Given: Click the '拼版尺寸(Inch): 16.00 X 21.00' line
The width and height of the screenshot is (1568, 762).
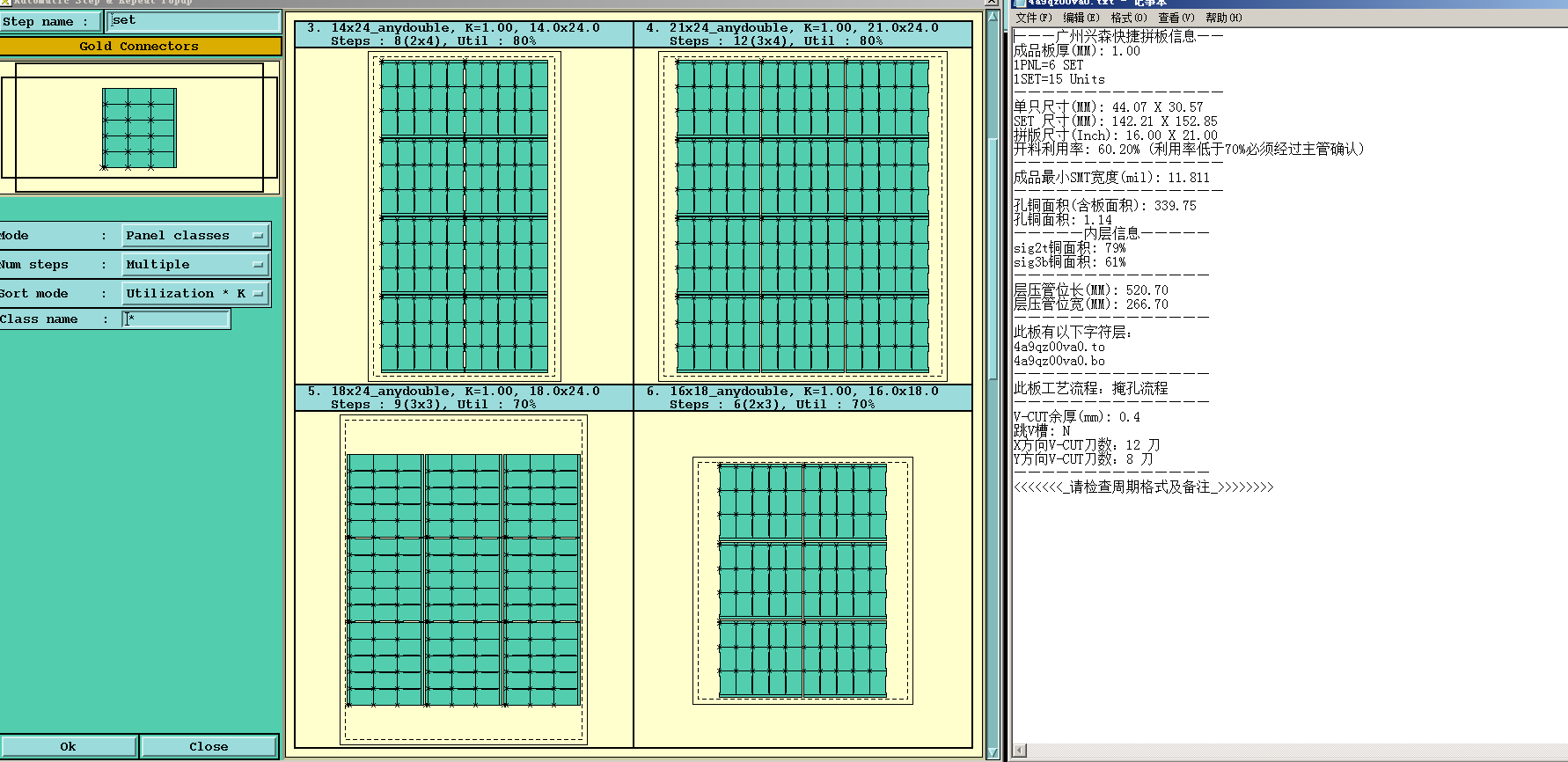Looking at the screenshot, I should [1115, 136].
